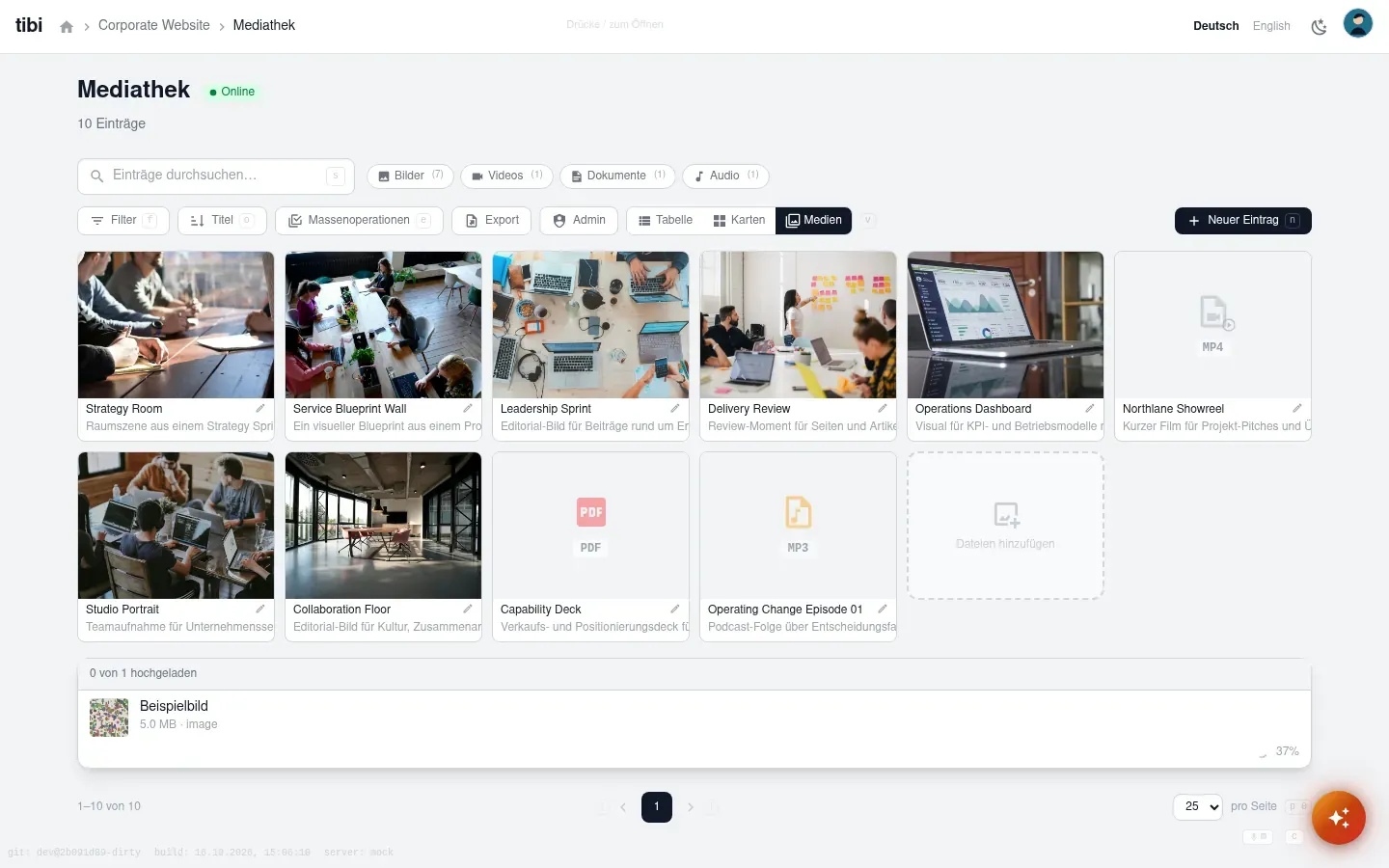Image resolution: width=1389 pixels, height=868 pixels.
Task: Select Deutsch language
Action: pos(1216,26)
